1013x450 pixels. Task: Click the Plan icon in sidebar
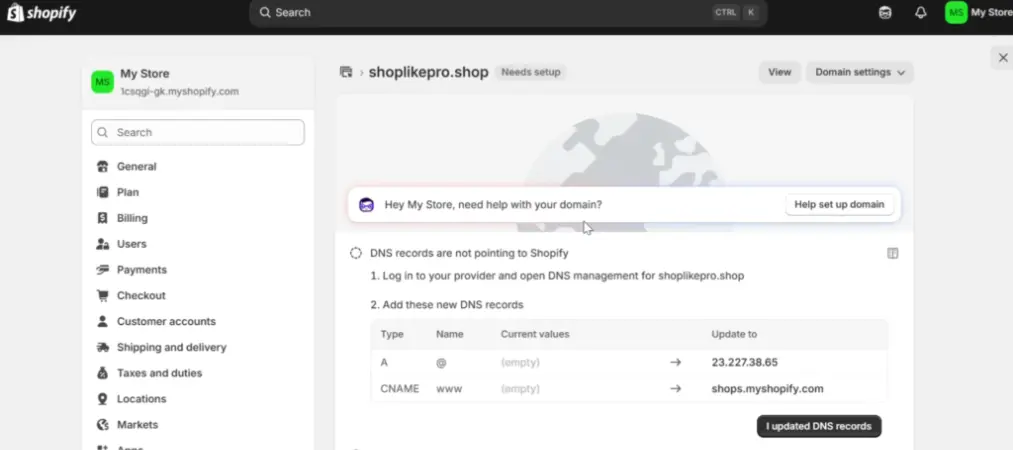102,192
